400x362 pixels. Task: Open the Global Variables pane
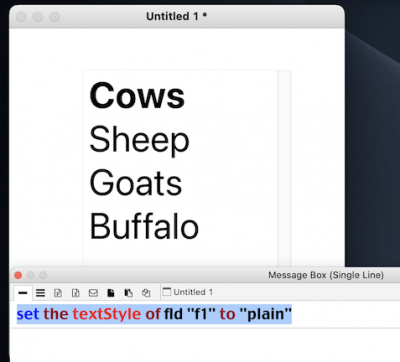tap(76, 293)
